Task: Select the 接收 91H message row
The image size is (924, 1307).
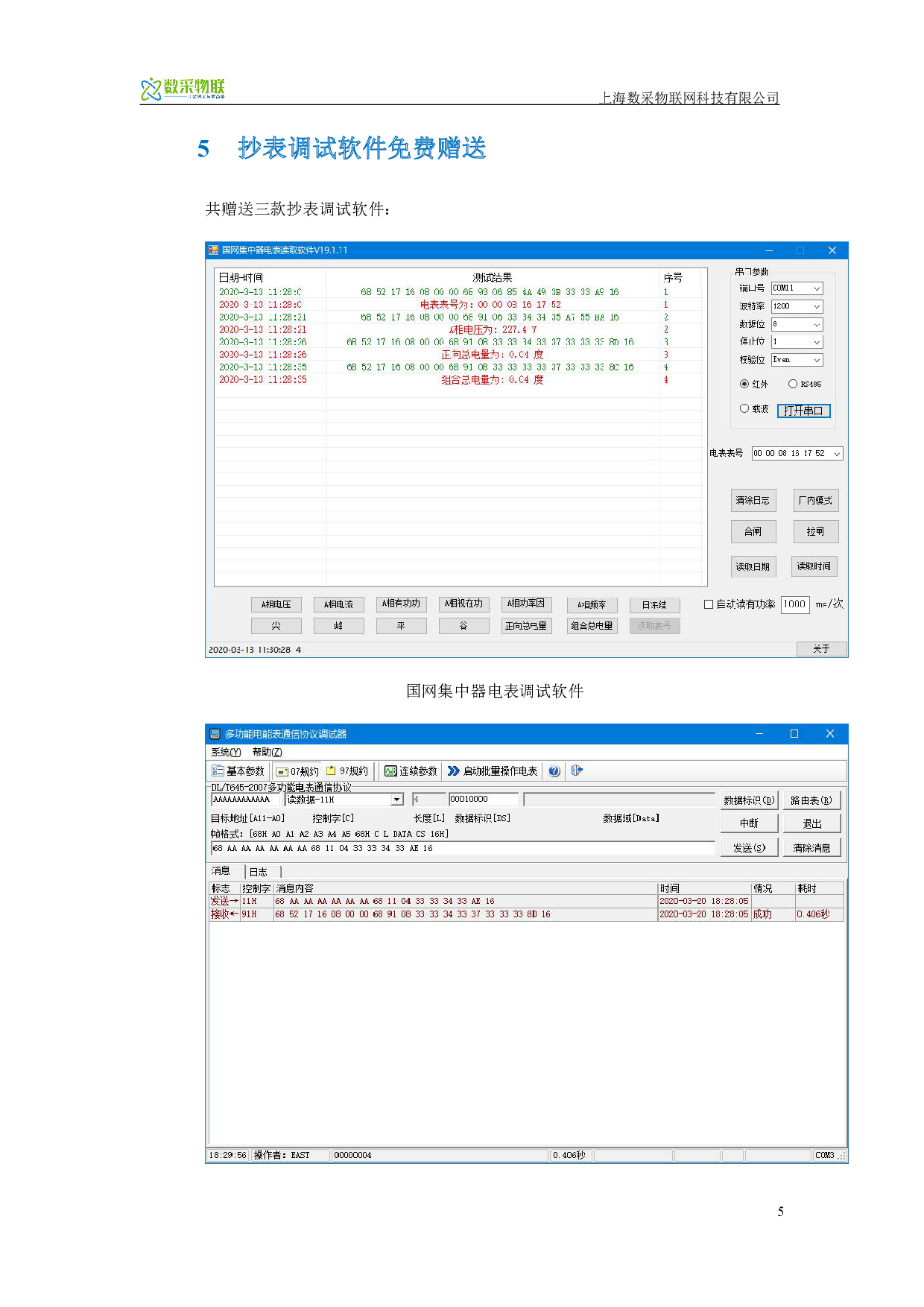Action: click(x=526, y=914)
